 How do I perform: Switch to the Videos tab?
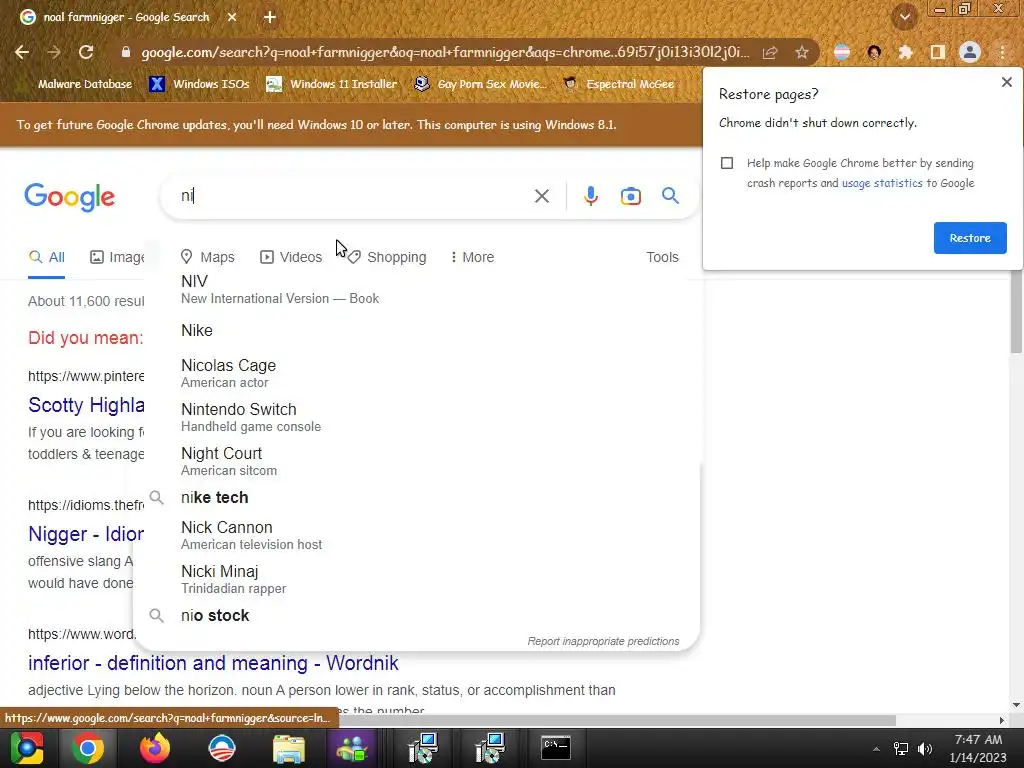coord(291,257)
